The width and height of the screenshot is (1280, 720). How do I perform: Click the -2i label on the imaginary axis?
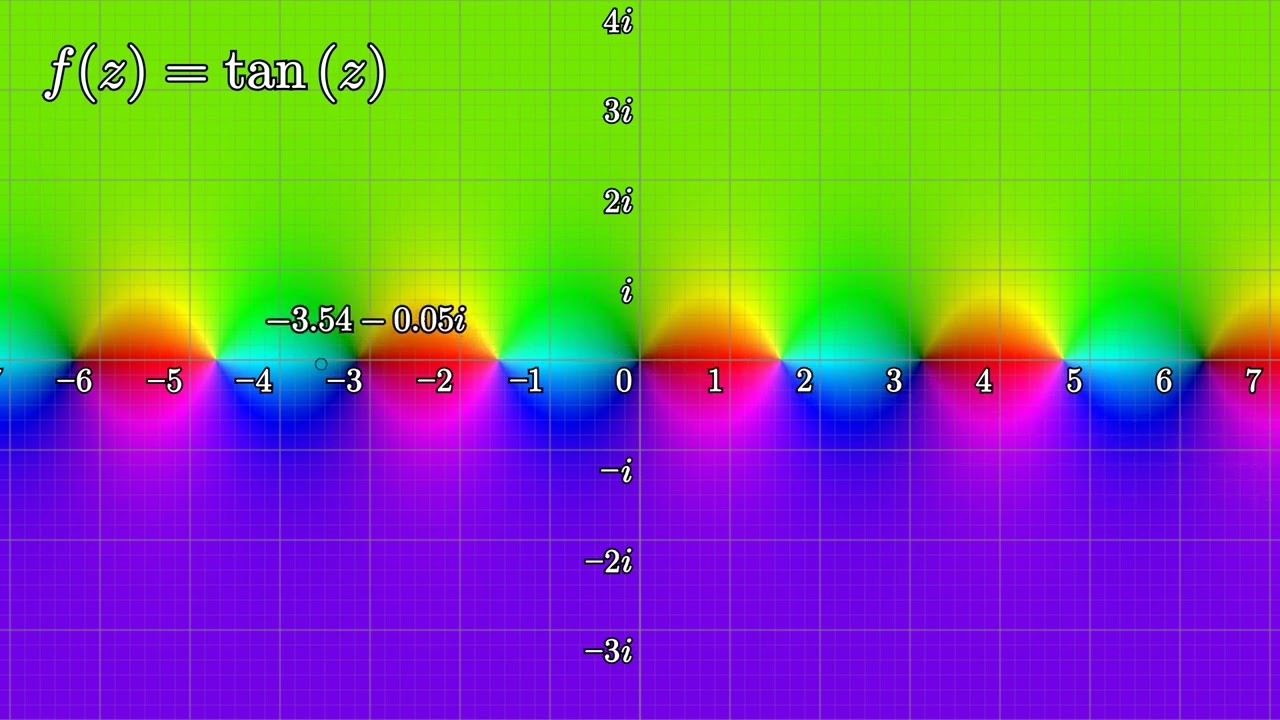(x=608, y=562)
